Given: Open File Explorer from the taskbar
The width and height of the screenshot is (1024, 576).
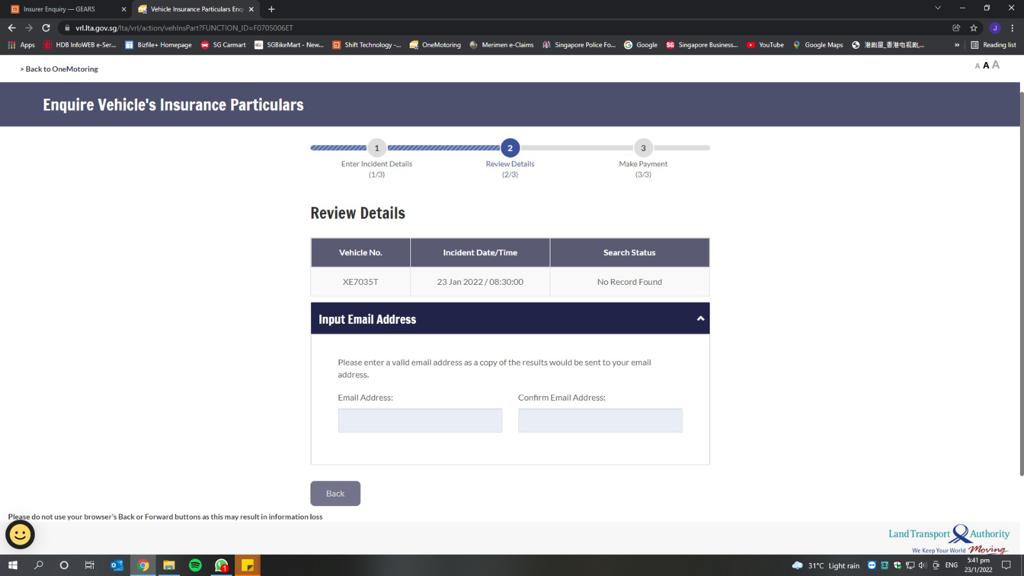Looking at the screenshot, I should click(x=169, y=565).
